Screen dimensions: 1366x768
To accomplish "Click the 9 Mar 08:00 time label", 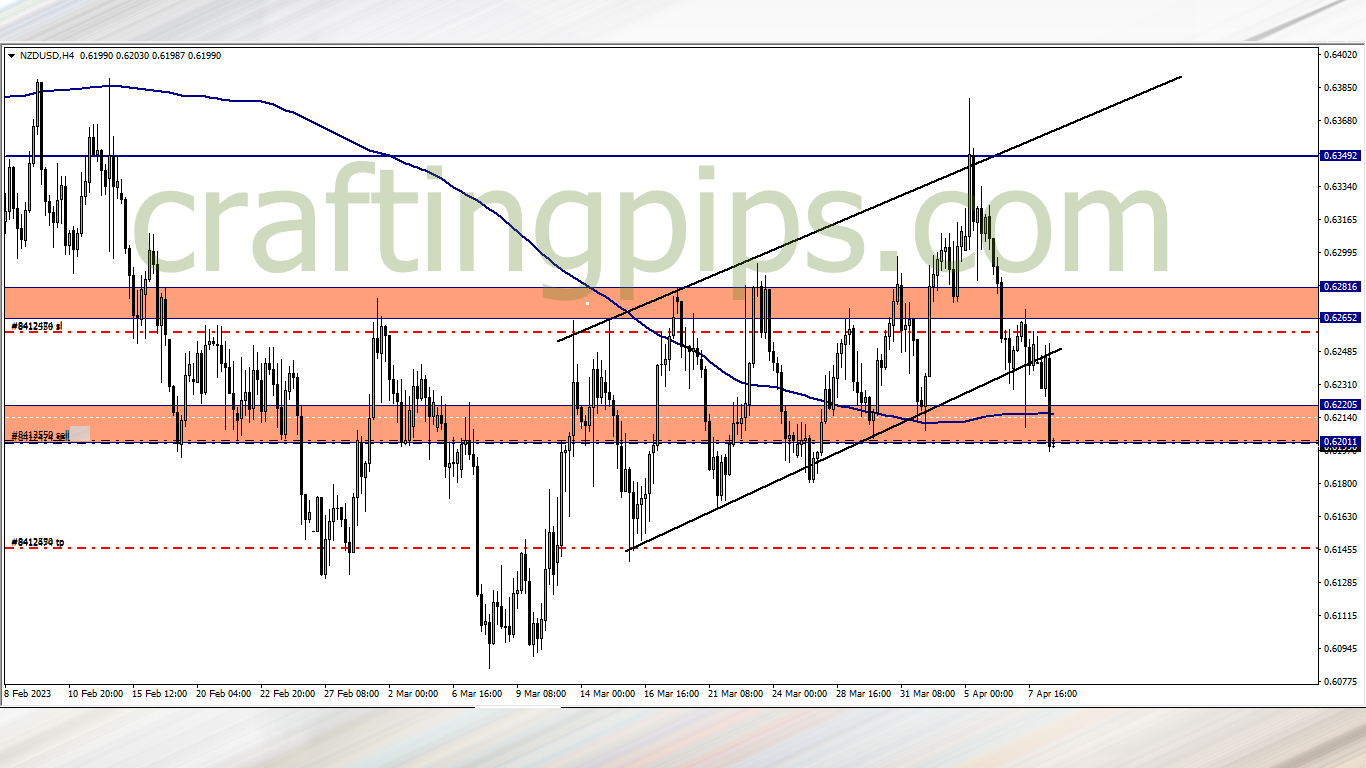I will click(541, 693).
